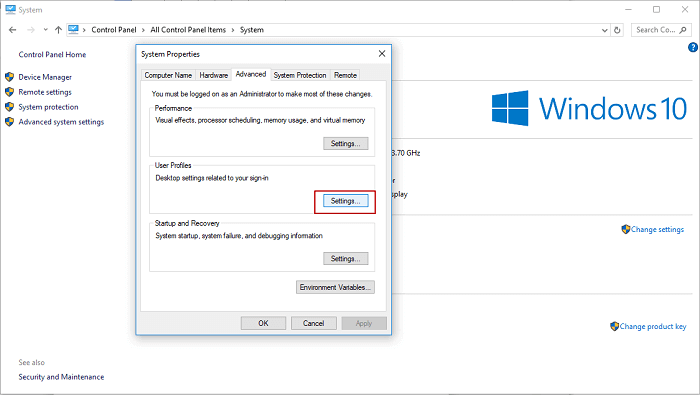Click the Change settings link
Screen dimensions: 700x395
pyautogui.click(x=657, y=229)
